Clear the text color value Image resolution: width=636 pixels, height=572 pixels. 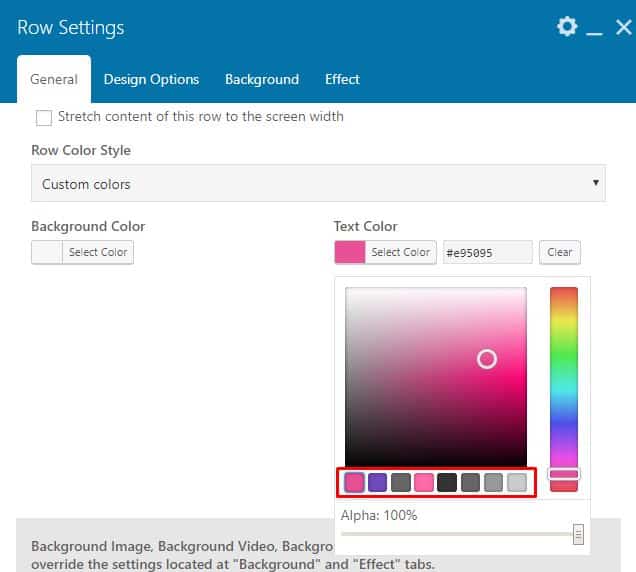(x=560, y=252)
